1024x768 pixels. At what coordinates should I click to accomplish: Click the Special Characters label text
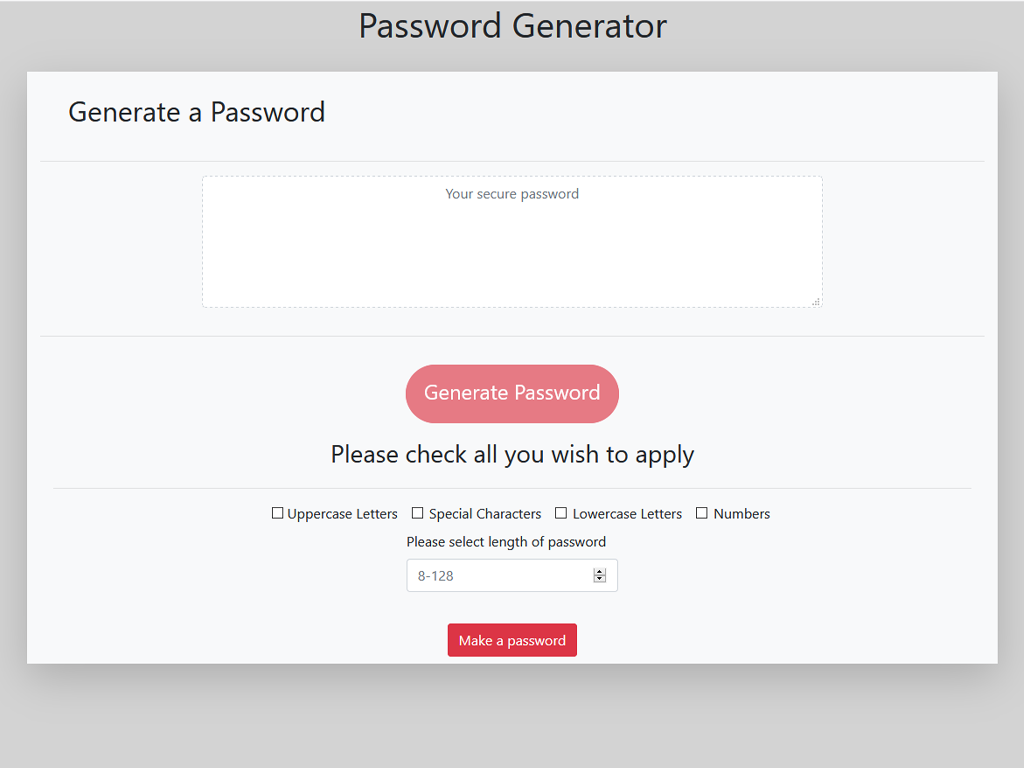(x=485, y=514)
